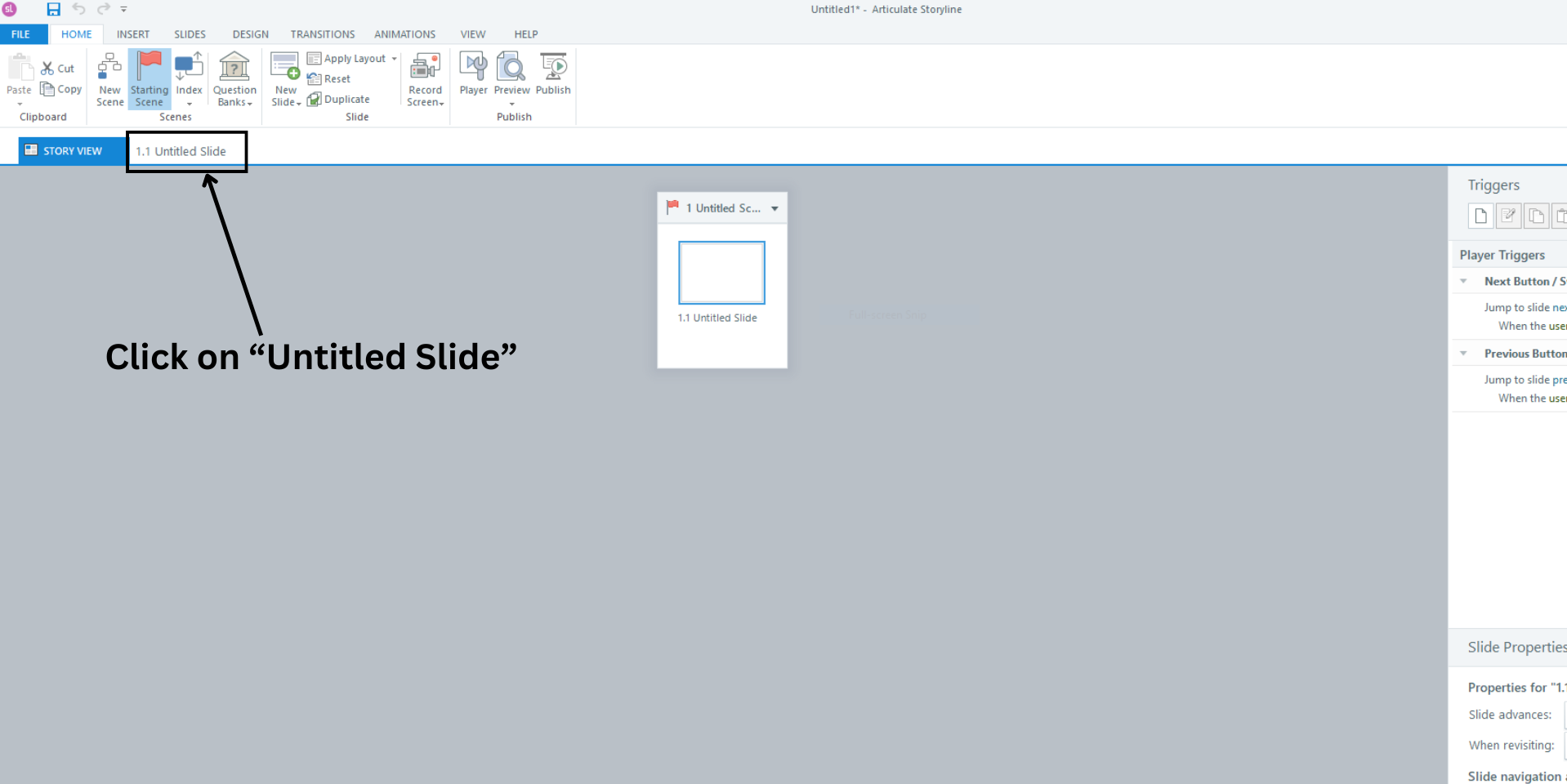Image resolution: width=1567 pixels, height=784 pixels.
Task: Click 'When the user' under Next Button
Action: (1532, 326)
